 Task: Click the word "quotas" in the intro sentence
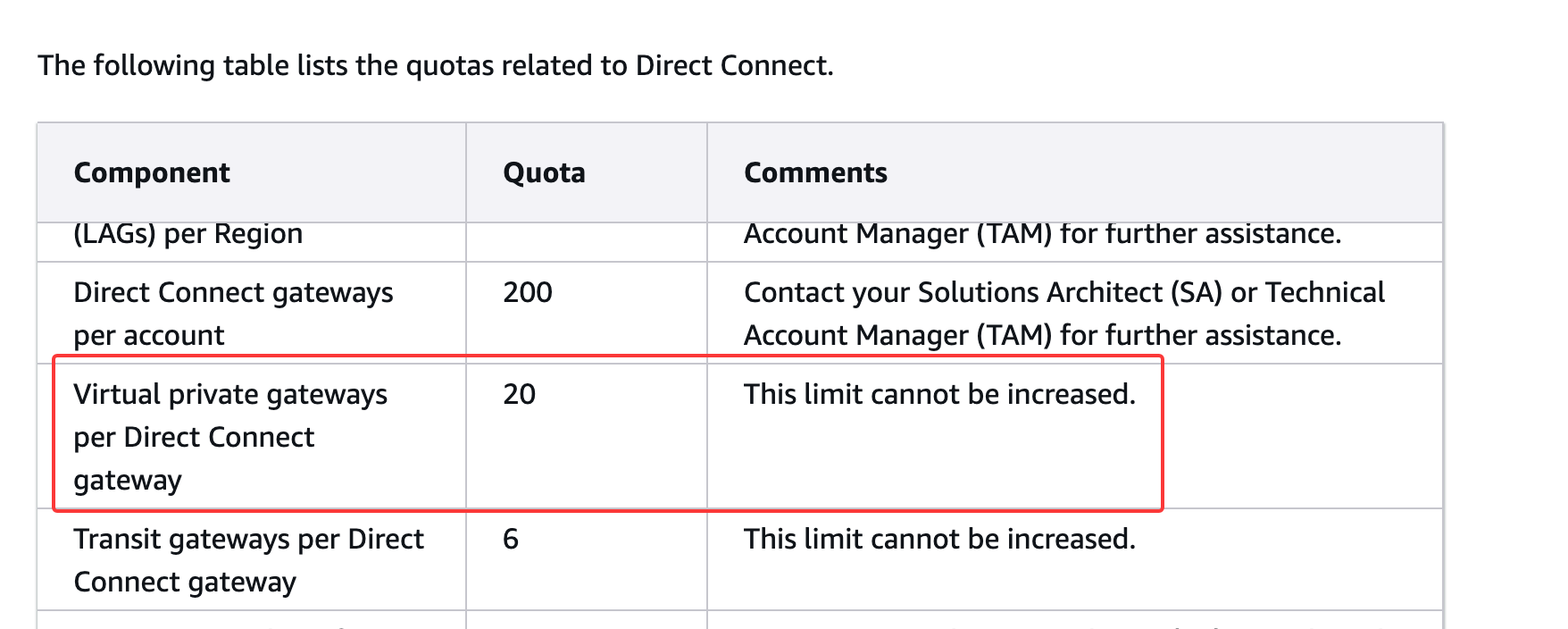(x=449, y=65)
